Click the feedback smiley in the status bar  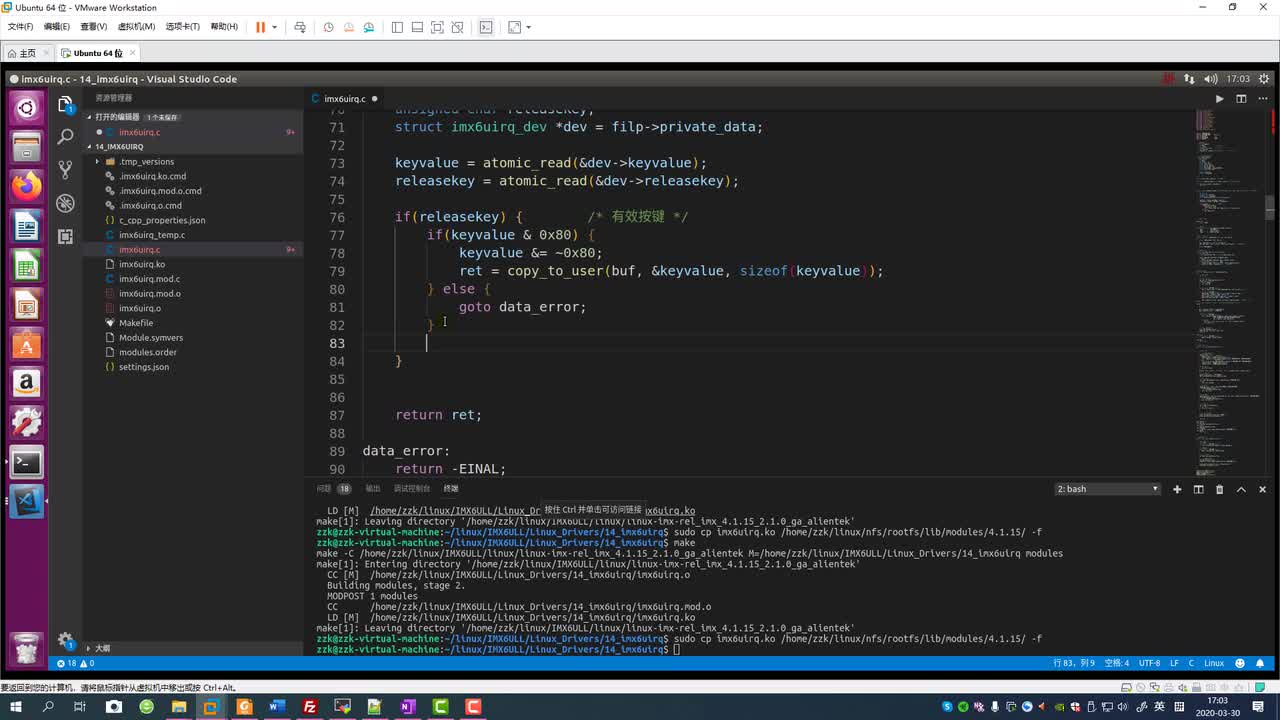click(1241, 663)
